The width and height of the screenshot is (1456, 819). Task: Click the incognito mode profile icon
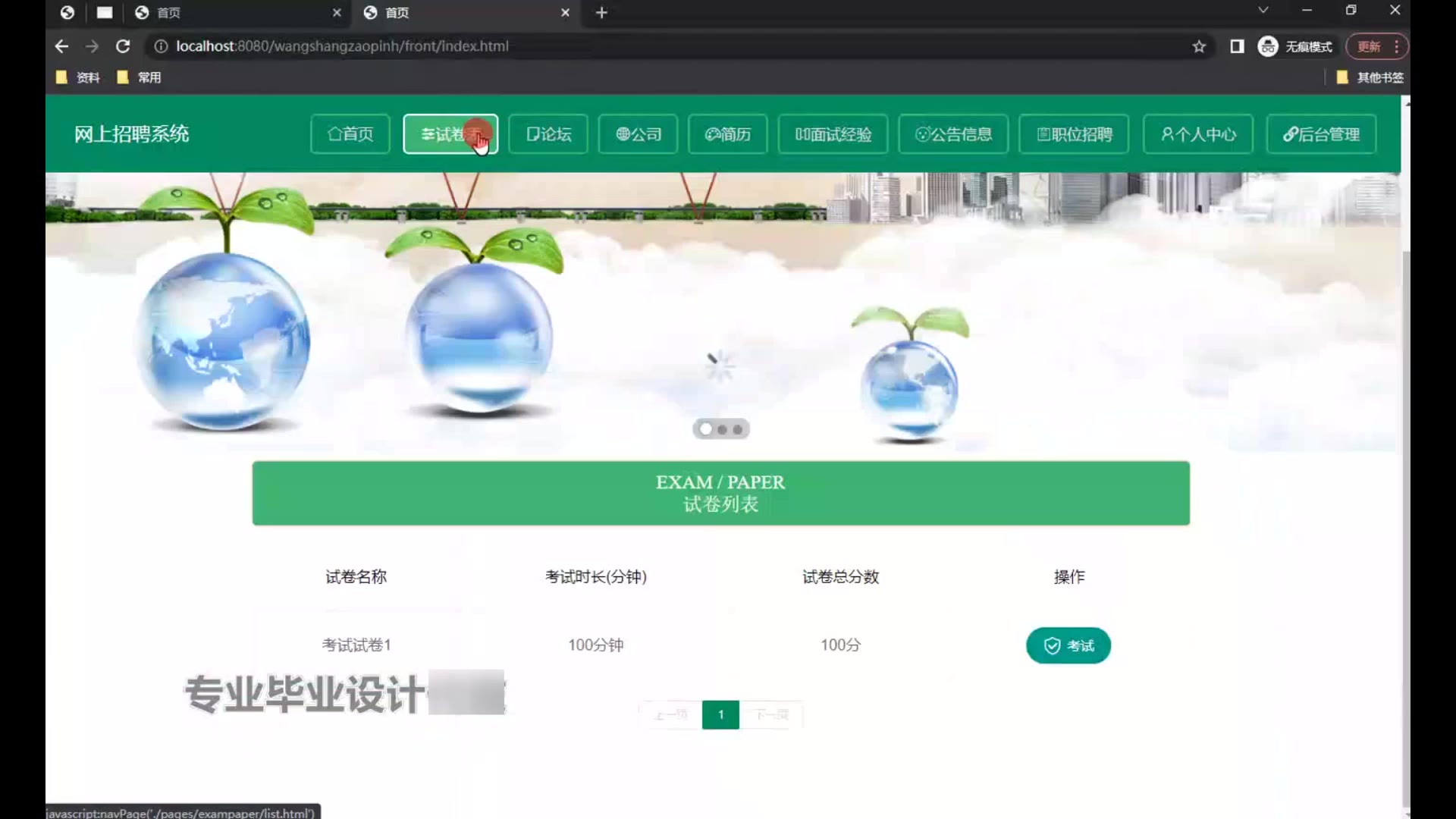1268,46
